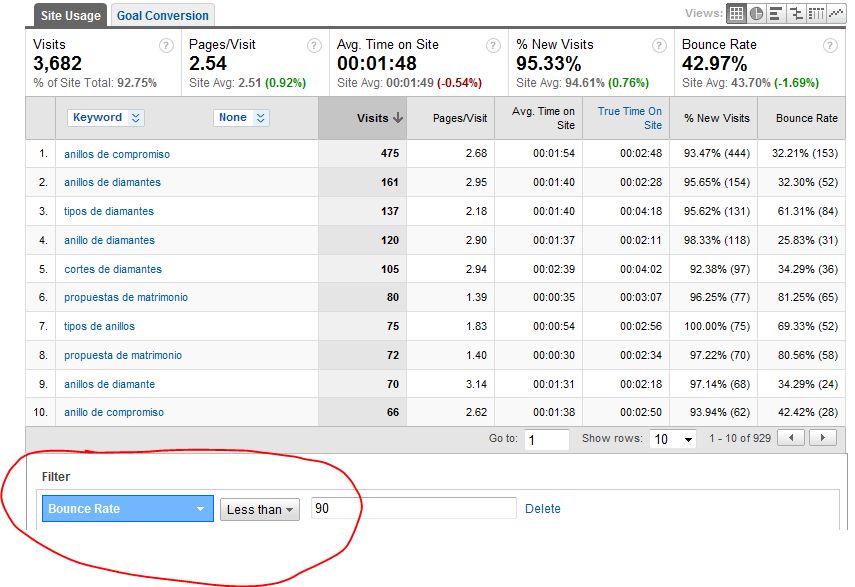Open the trend graph view
This screenshot has height=587, width=855.
point(835,13)
